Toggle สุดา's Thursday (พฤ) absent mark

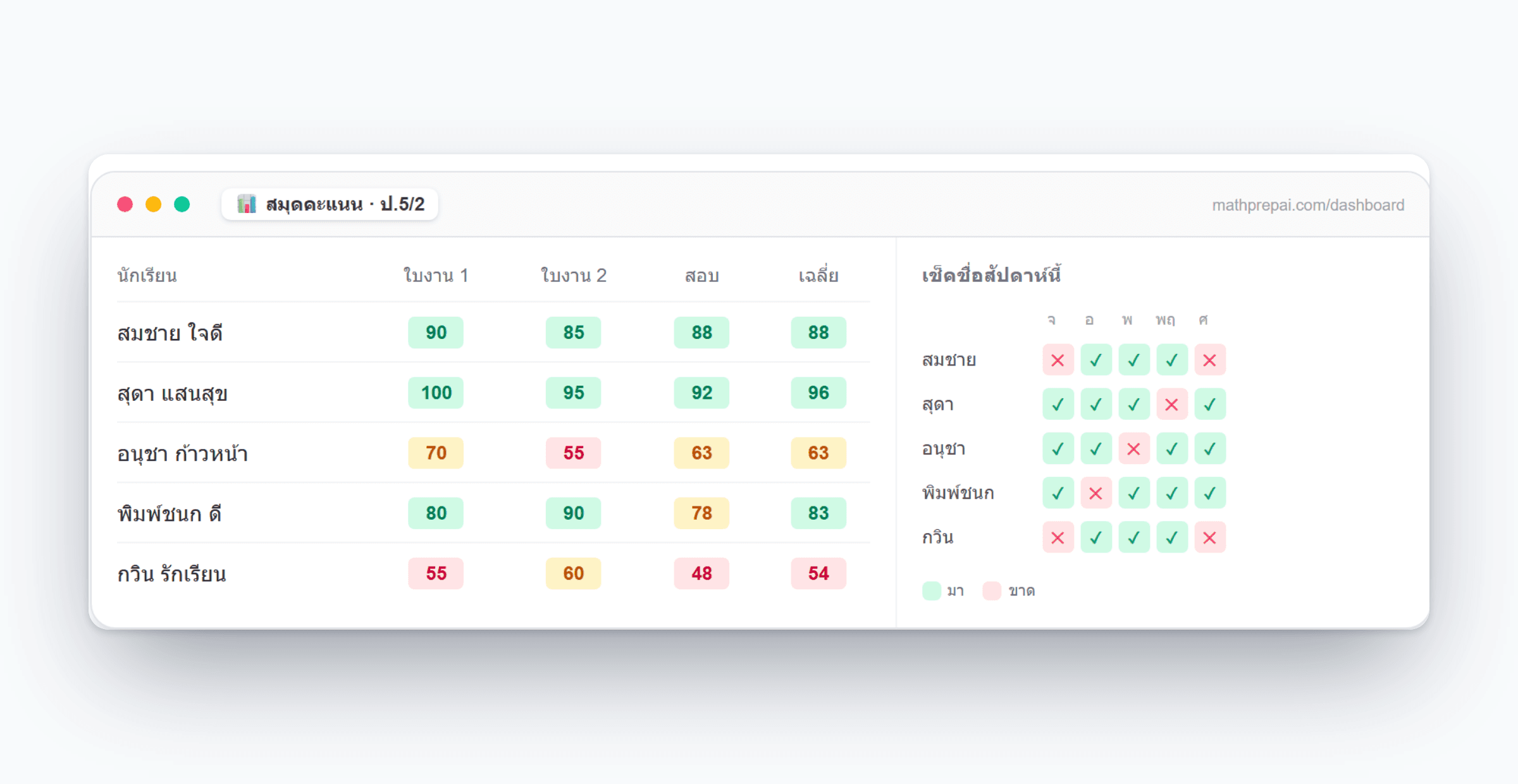coord(1171,404)
